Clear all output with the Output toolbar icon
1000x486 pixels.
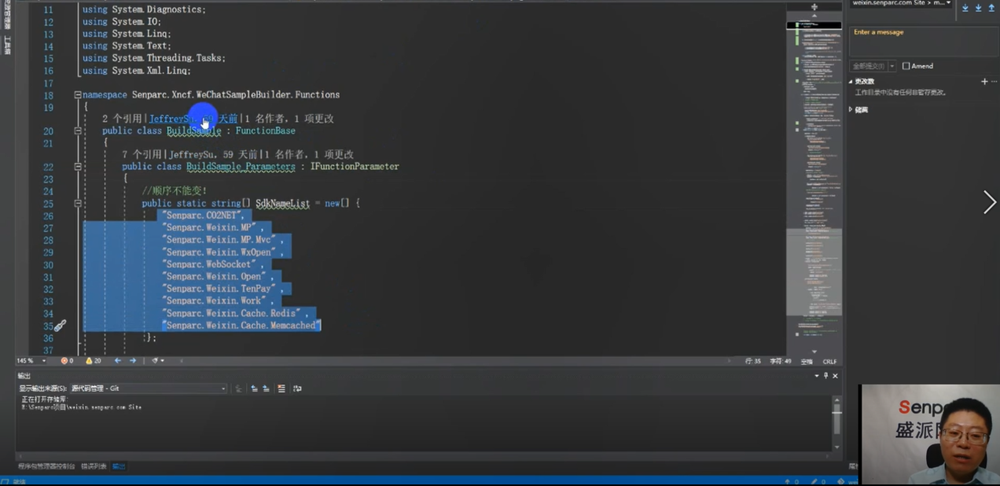point(282,388)
